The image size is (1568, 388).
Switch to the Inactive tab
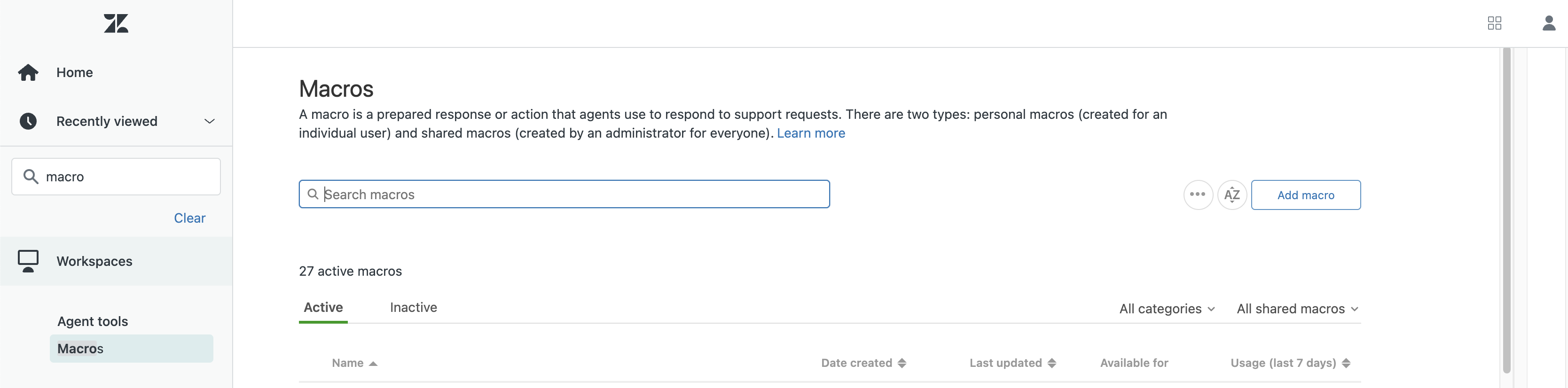(x=413, y=307)
